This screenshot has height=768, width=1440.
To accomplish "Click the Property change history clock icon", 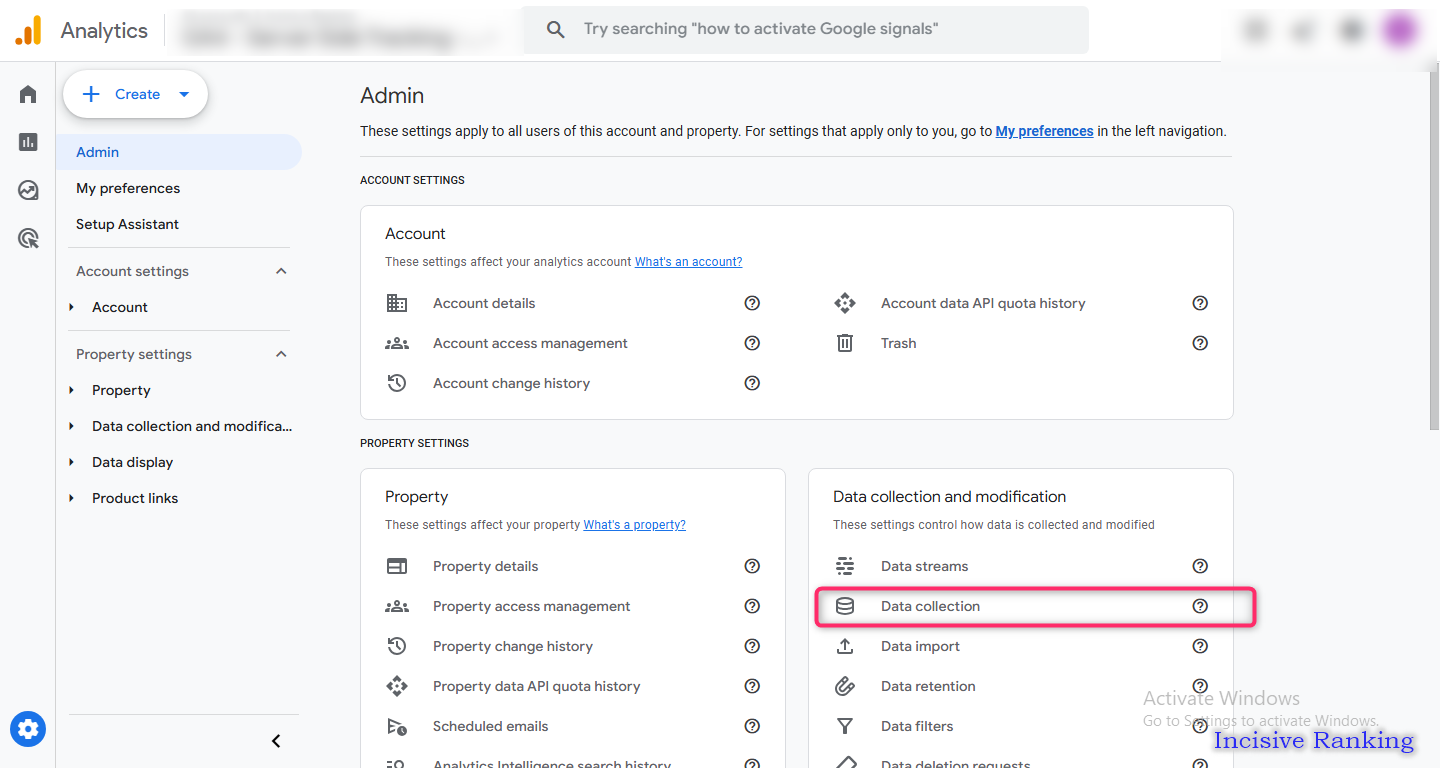I will click(397, 646).
